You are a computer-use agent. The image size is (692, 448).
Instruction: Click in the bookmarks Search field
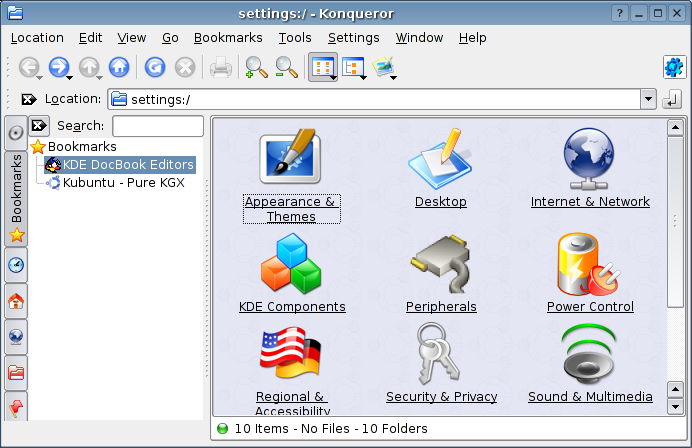point(158,126)
